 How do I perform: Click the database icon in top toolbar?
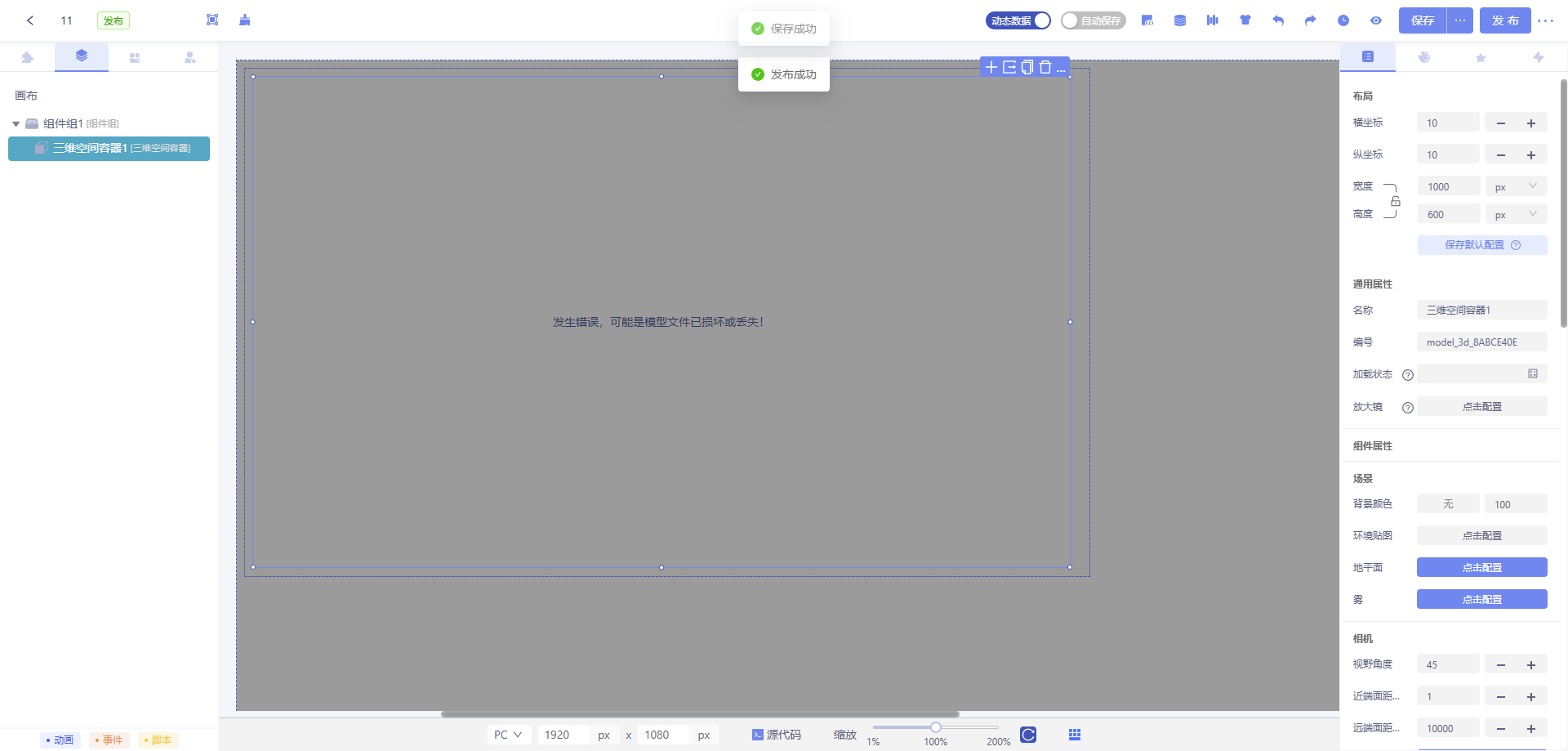coord(1180,20)
